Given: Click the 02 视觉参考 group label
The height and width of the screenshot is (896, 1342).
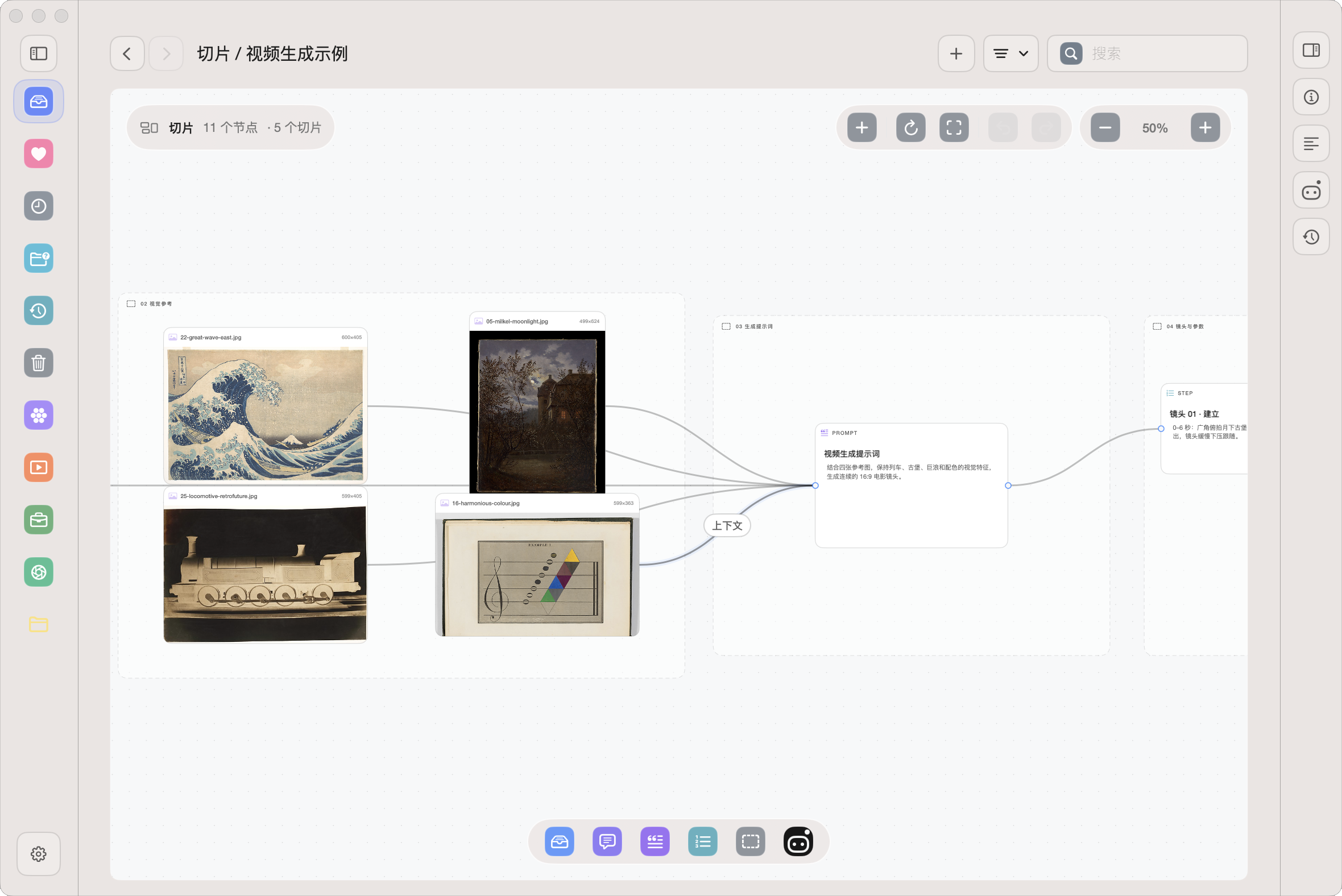Looking at the screenshot, I should coord(156,304).
